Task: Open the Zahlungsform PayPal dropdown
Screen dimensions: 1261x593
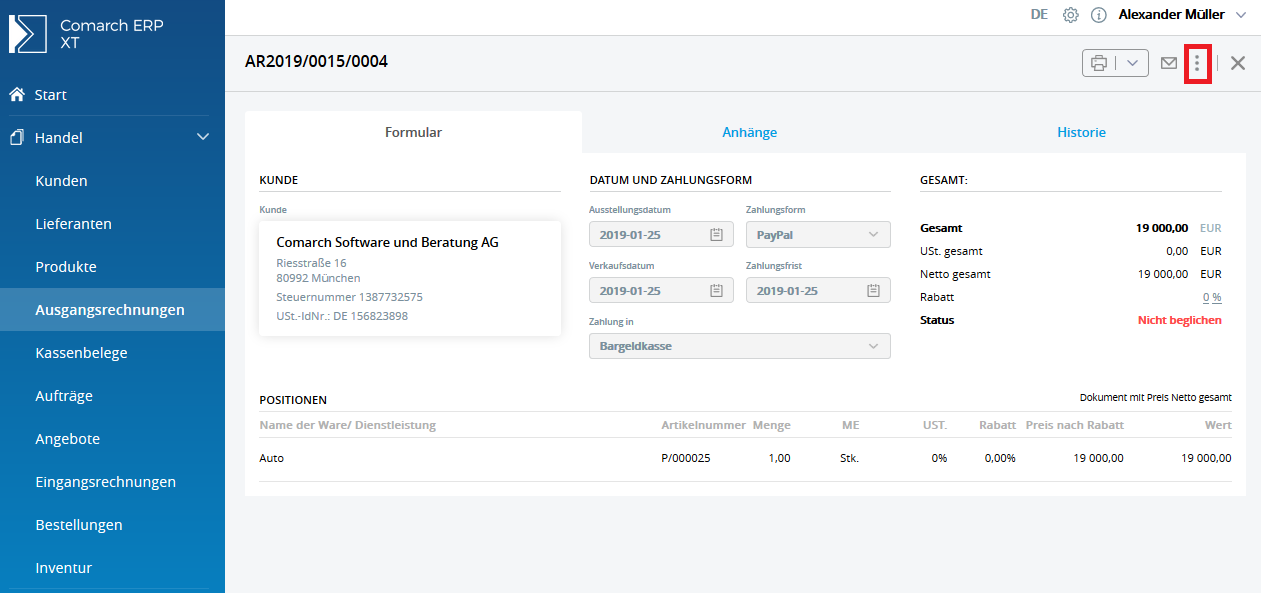Action: click(818, 235)
